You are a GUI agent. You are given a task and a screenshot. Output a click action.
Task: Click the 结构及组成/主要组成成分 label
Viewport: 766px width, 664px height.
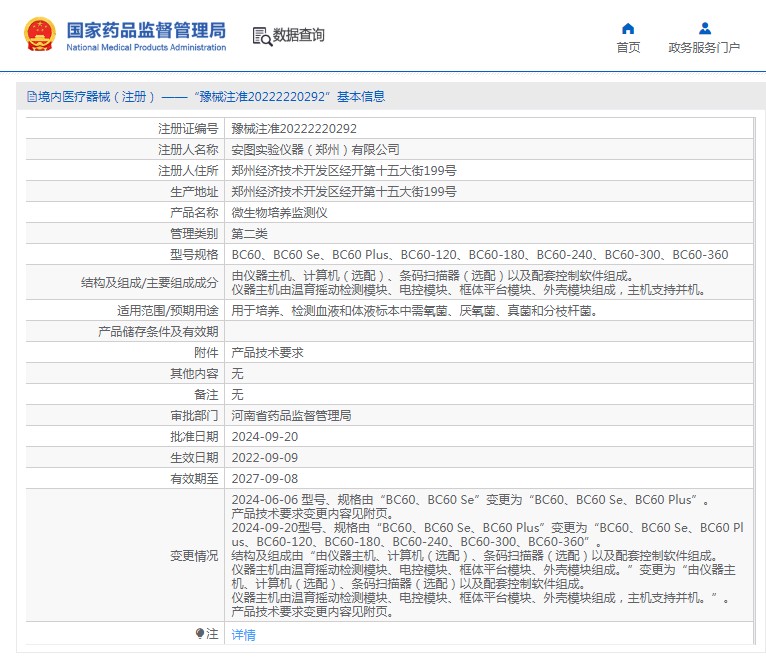(x=149, y=283)
